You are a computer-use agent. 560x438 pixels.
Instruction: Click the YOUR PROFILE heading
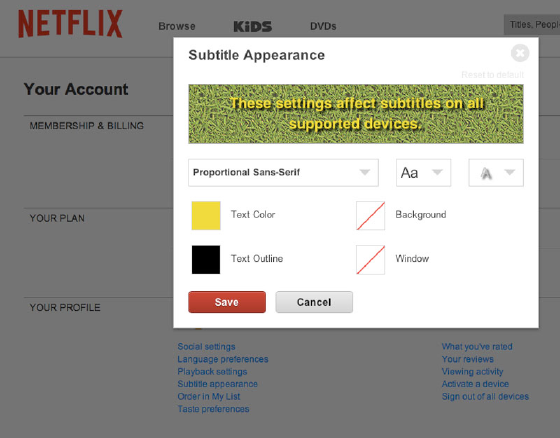tap(65, 308)
